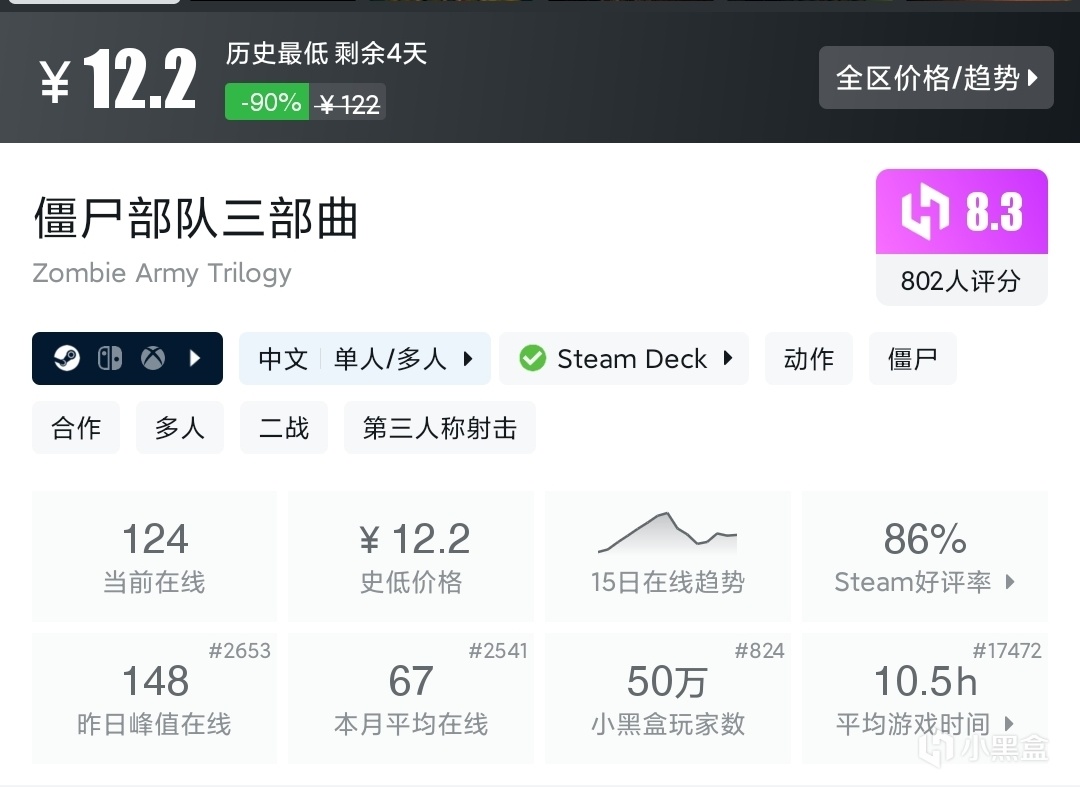Open the 802人评分 rating panel

tap(961, 281)
